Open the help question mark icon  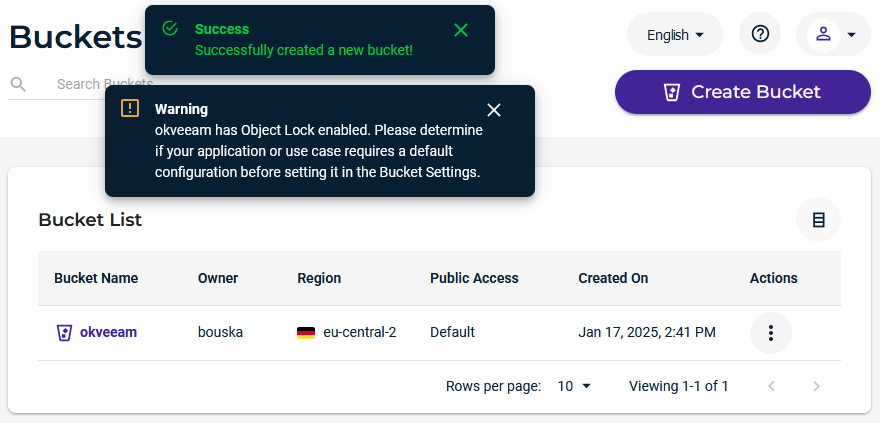pos(760,34)
